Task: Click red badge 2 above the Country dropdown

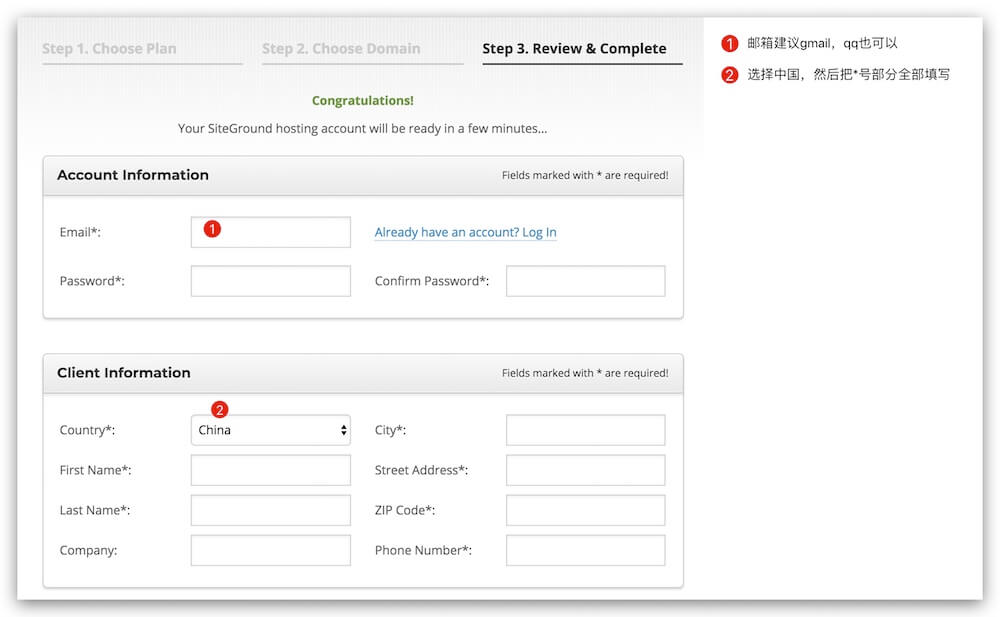Action: [220, 409]
